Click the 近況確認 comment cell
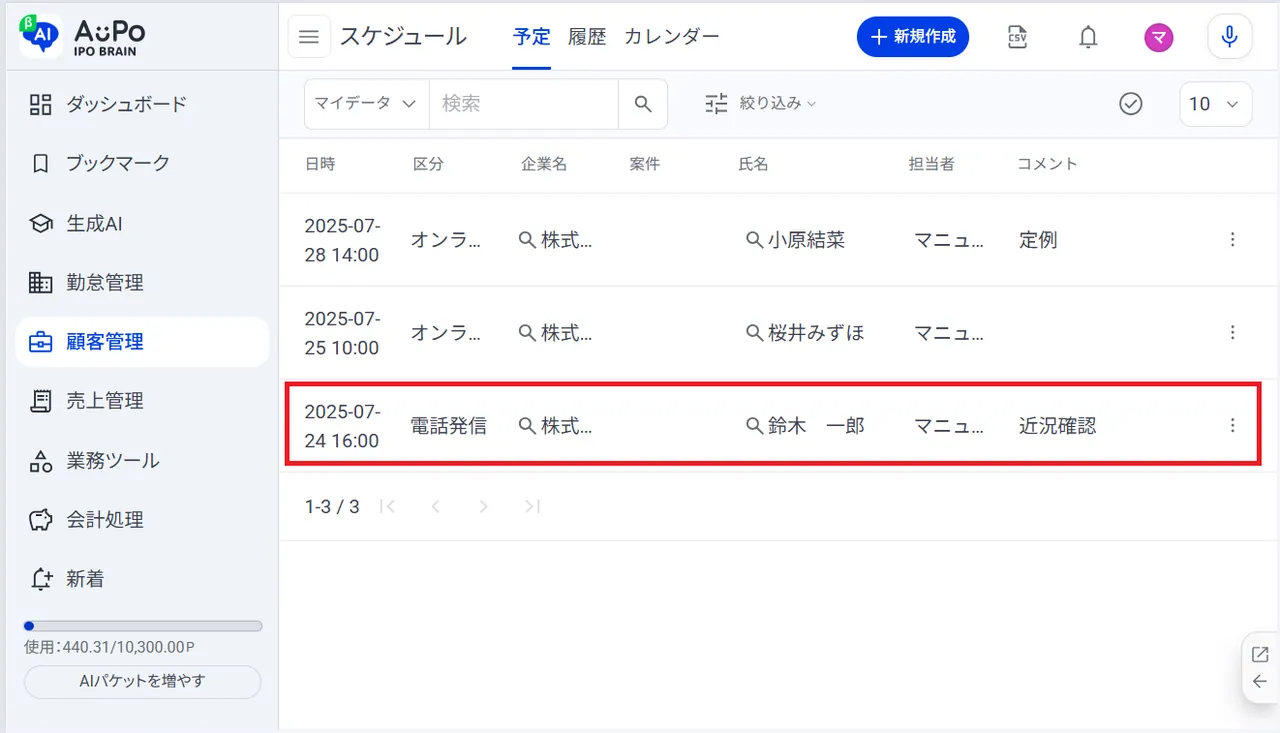 tap(1058, 426)
